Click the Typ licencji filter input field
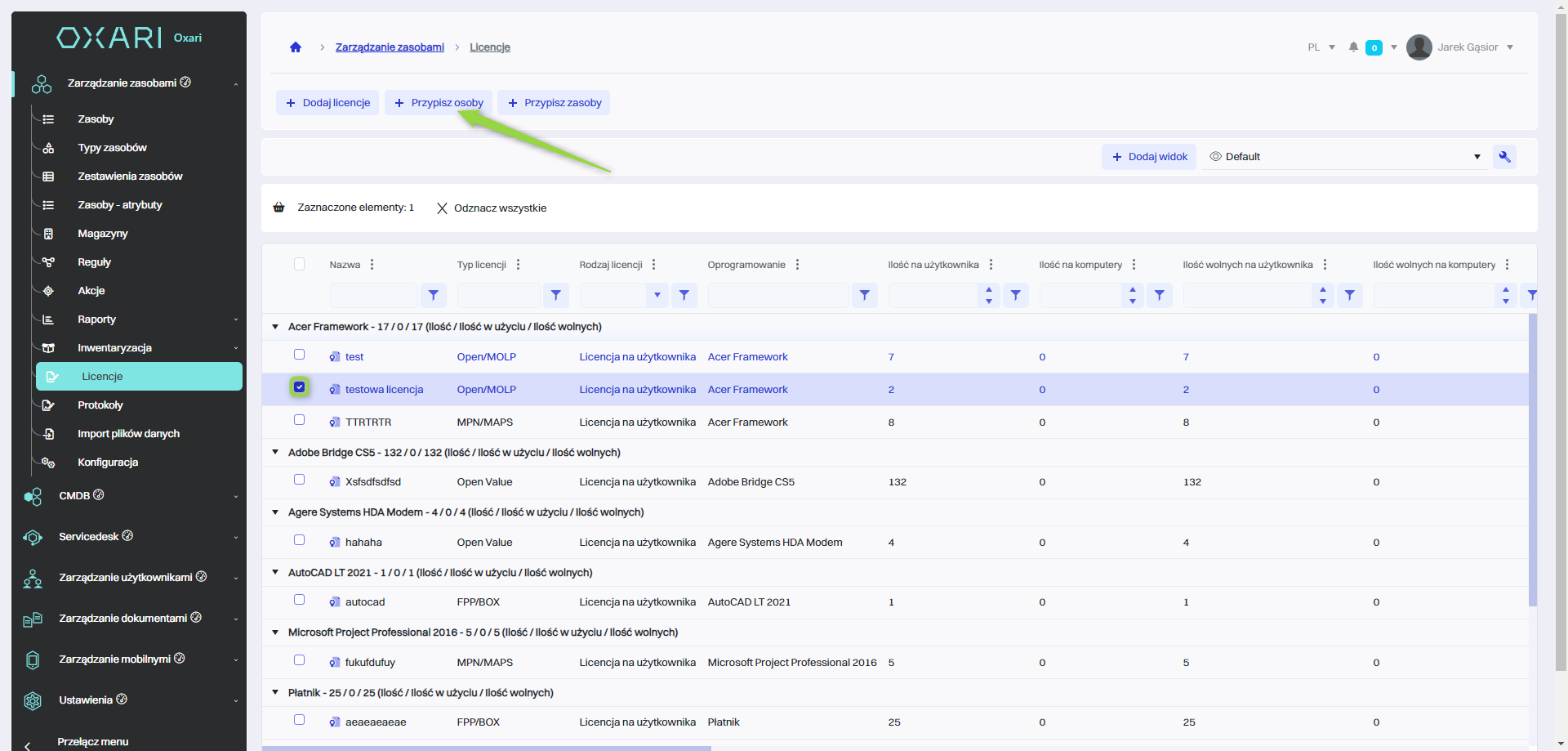 click(498, 295)
